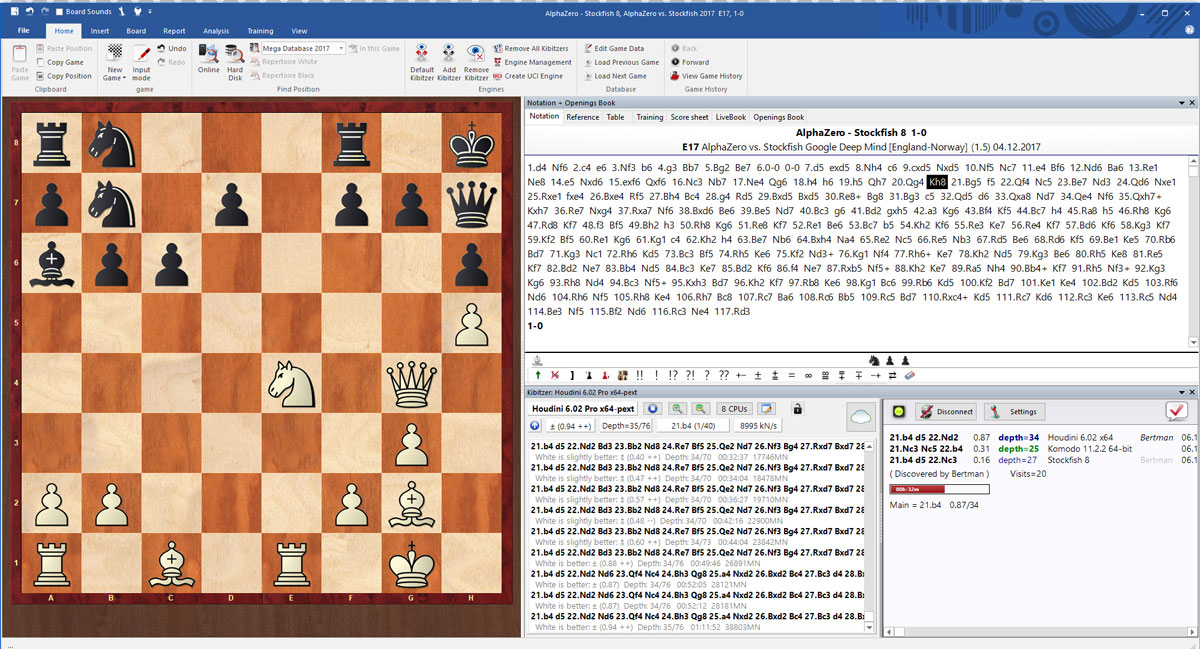Toggle the Board Sounds checkbox

click(x=61, y=12)
